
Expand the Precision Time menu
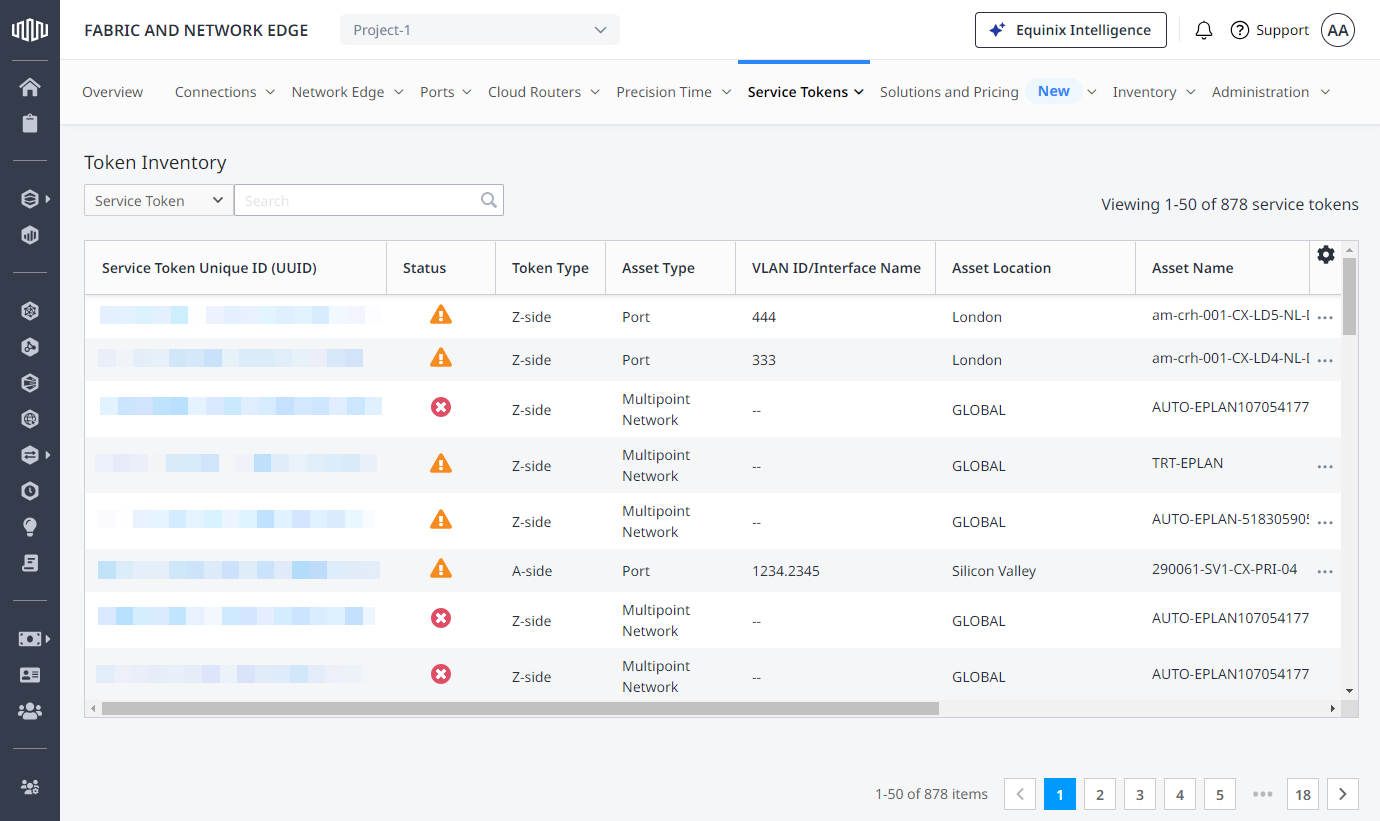coord(673,92)
